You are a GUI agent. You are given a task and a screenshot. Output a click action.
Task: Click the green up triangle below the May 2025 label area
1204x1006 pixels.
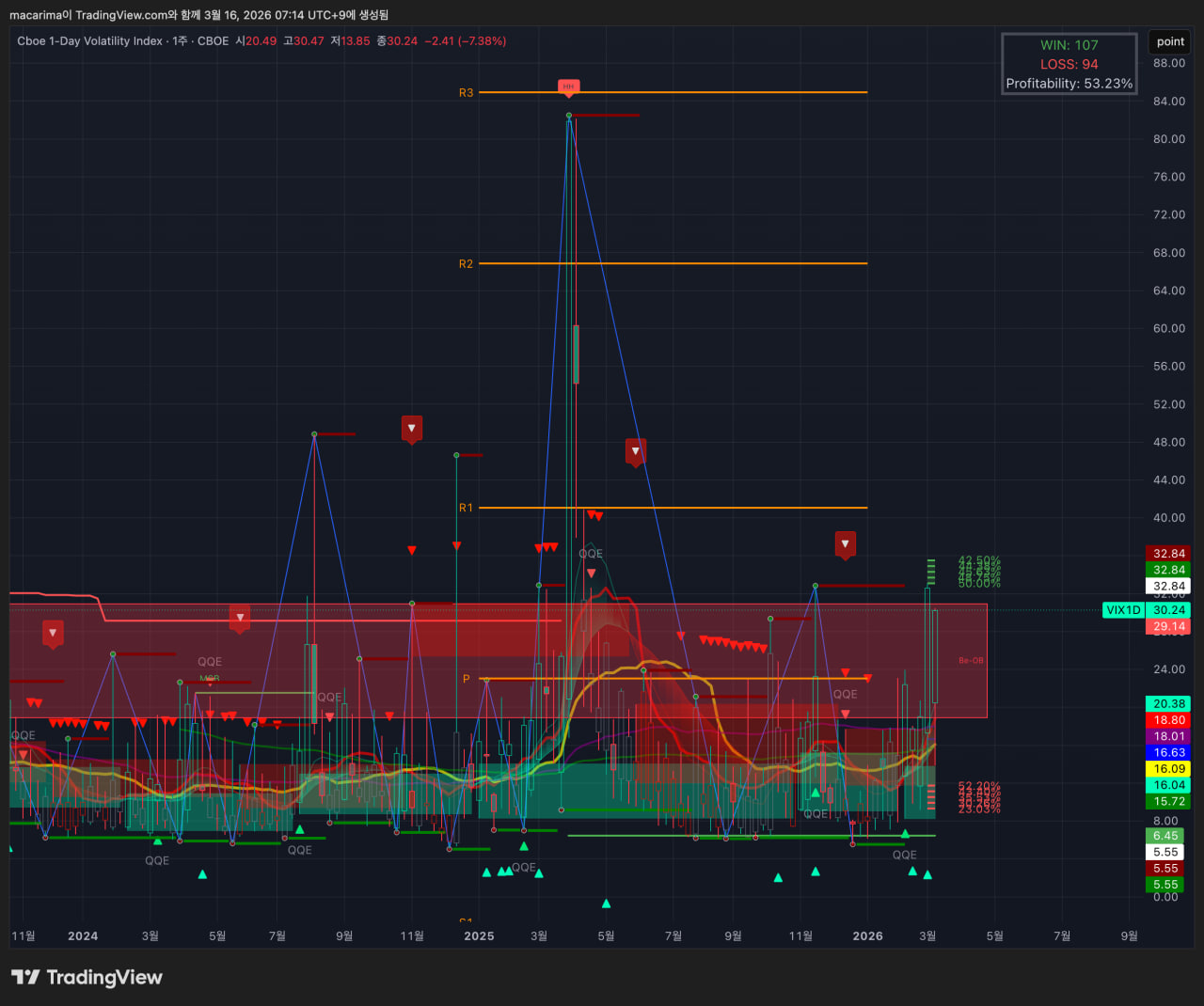click(606, 904)
